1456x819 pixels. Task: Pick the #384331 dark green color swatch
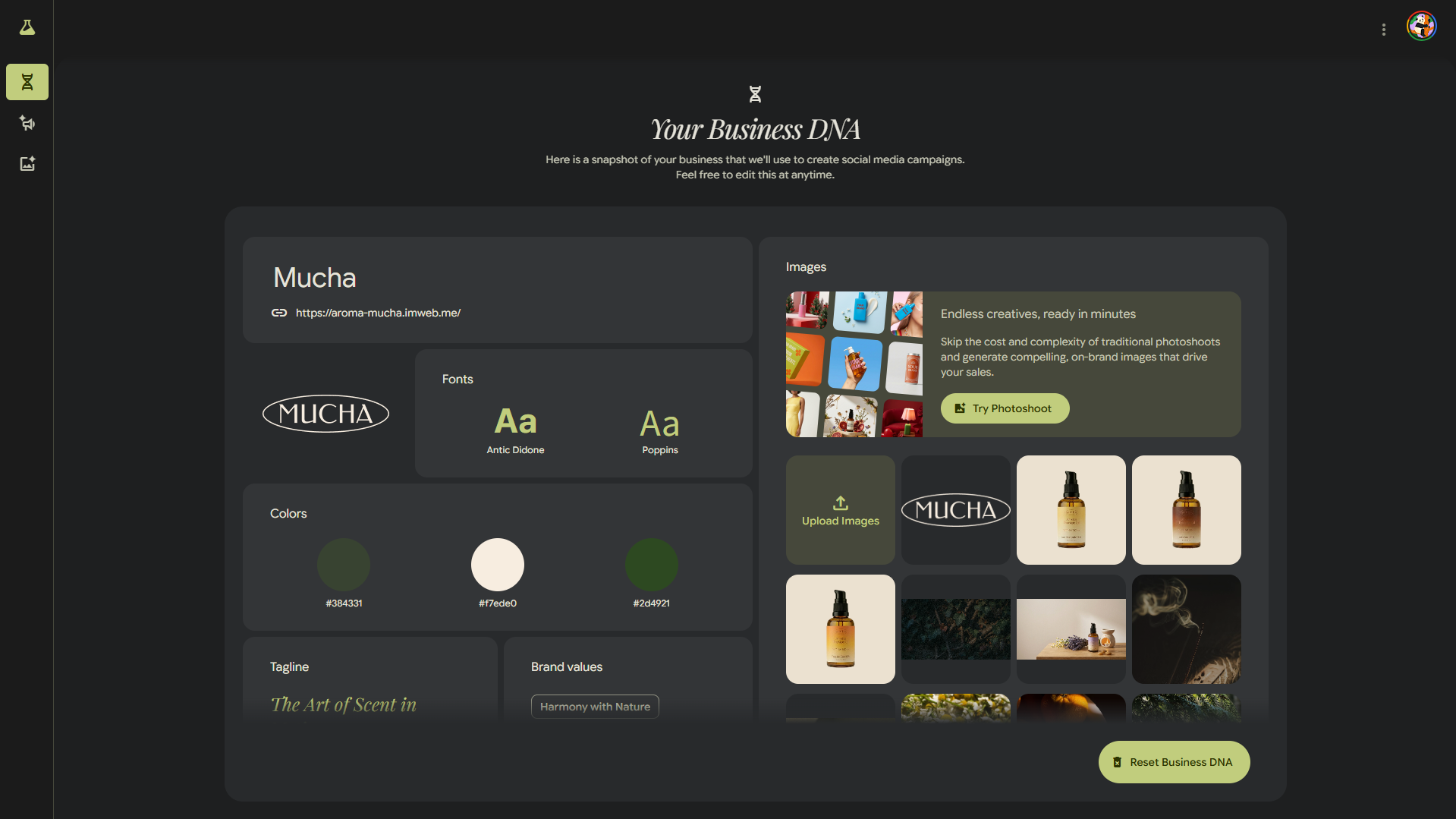(344, 565)
